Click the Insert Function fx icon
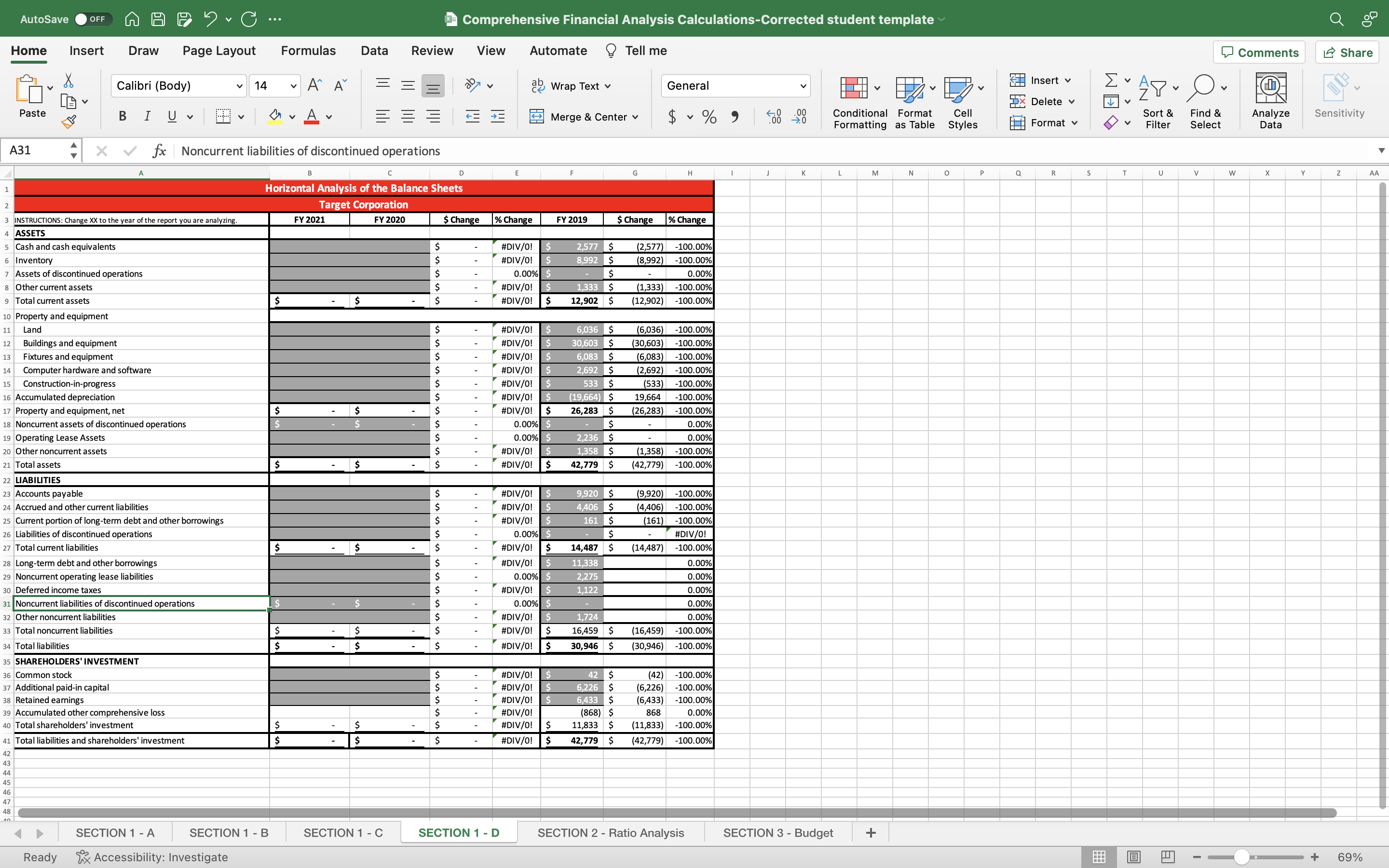The height and width of the screenshot is (868, 1389). [x=159, y=151]
